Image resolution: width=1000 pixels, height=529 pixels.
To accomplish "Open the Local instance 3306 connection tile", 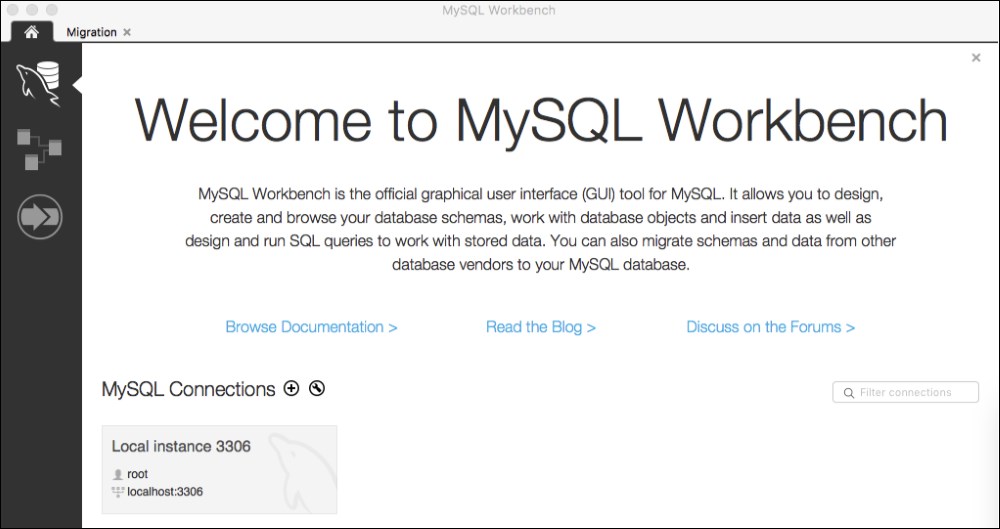I will [x=219, y=470].
